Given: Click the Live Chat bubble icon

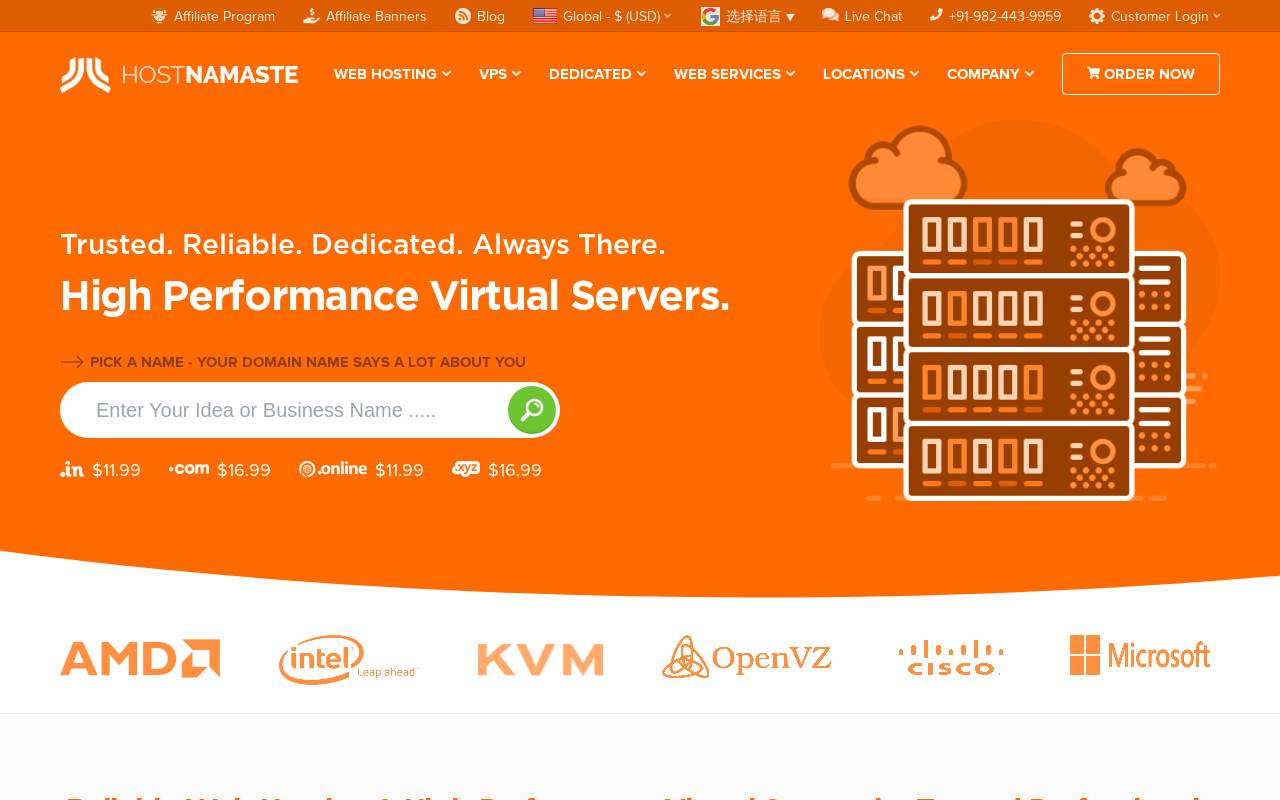Looking at the screenshot, I should point(830,15).
